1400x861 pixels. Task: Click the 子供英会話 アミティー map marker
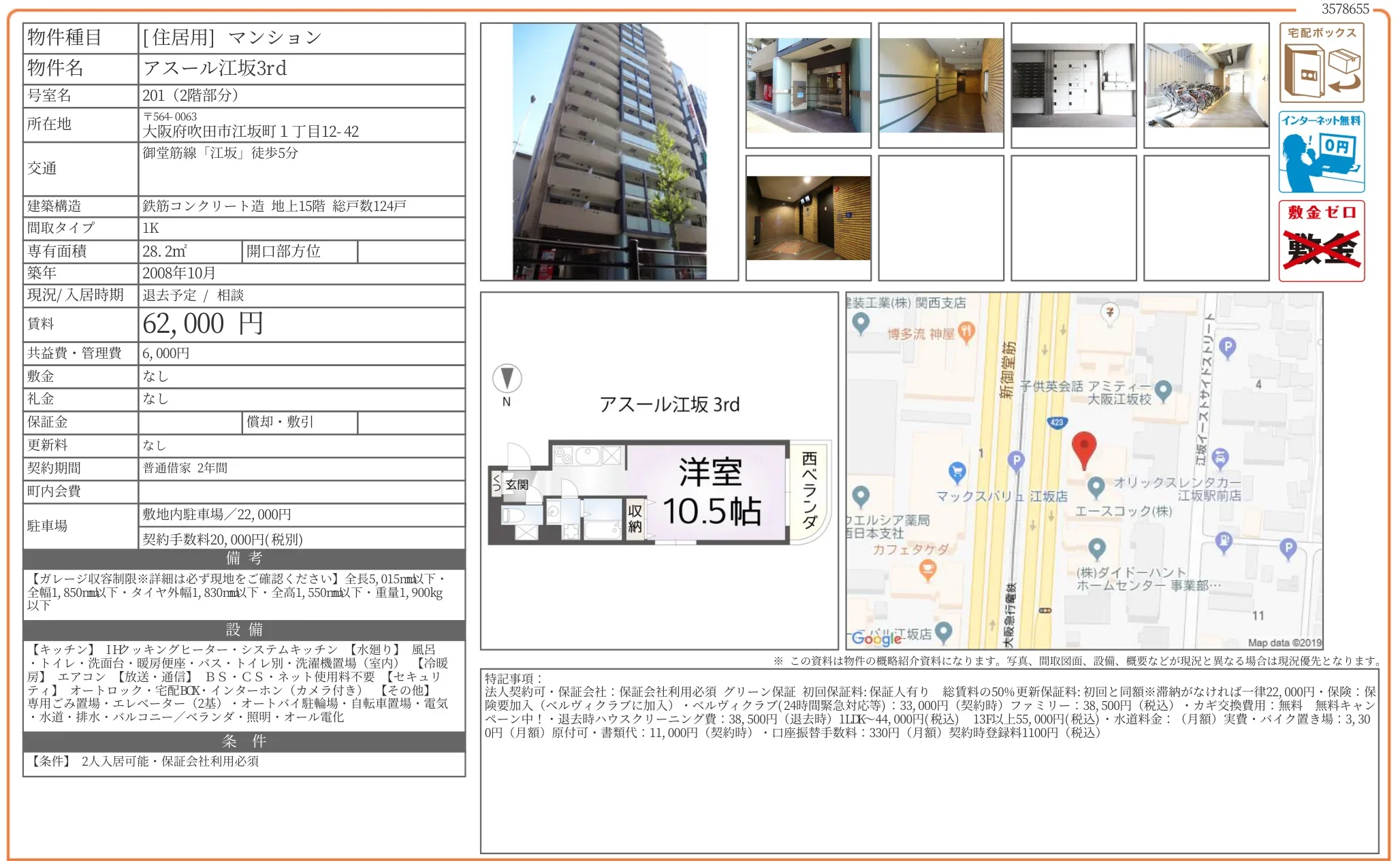coord(1163,389)
